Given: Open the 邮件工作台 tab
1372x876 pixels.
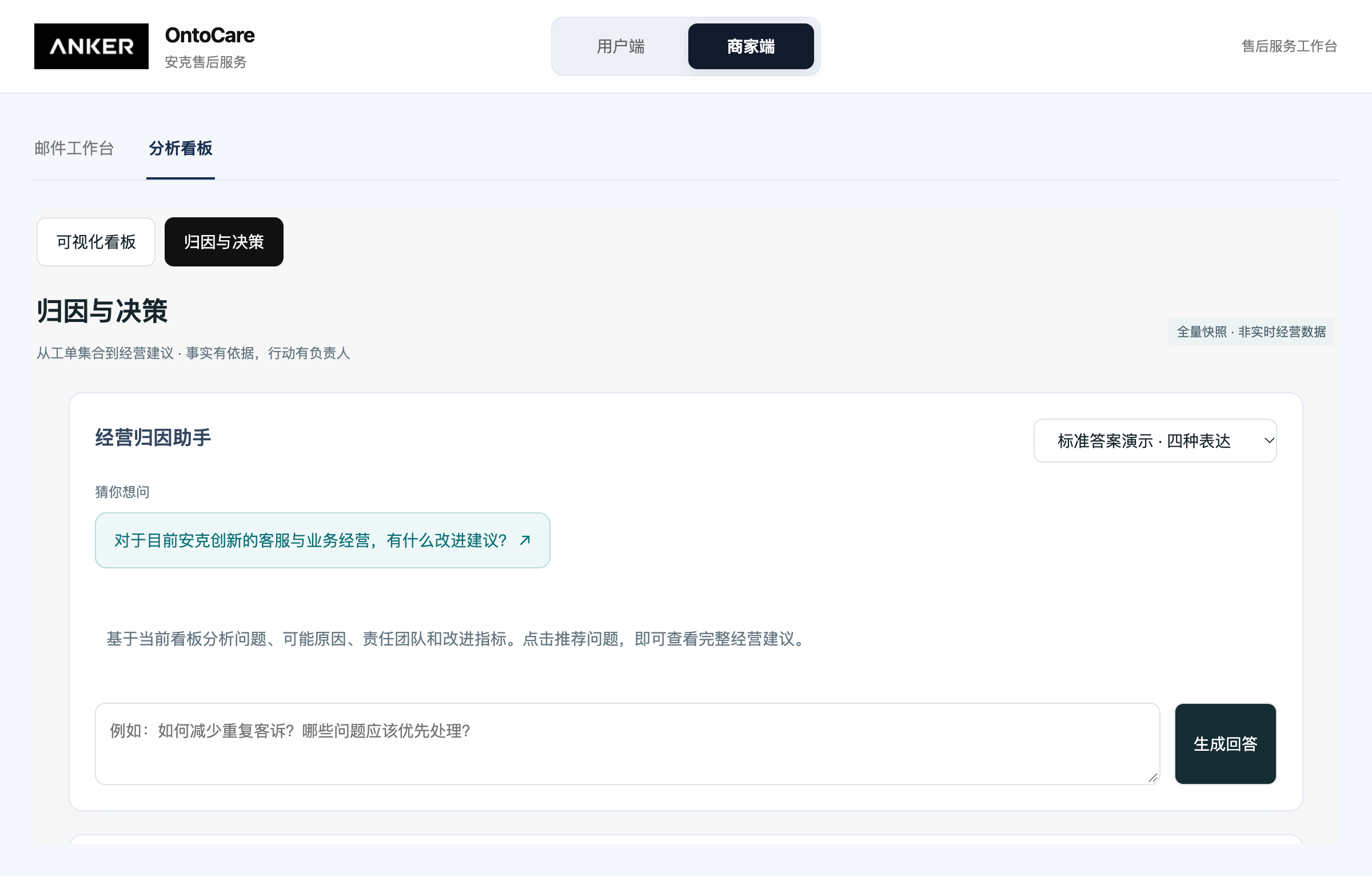Looking at the screenshot, I should pyautogui.click(x=74, y=148).
